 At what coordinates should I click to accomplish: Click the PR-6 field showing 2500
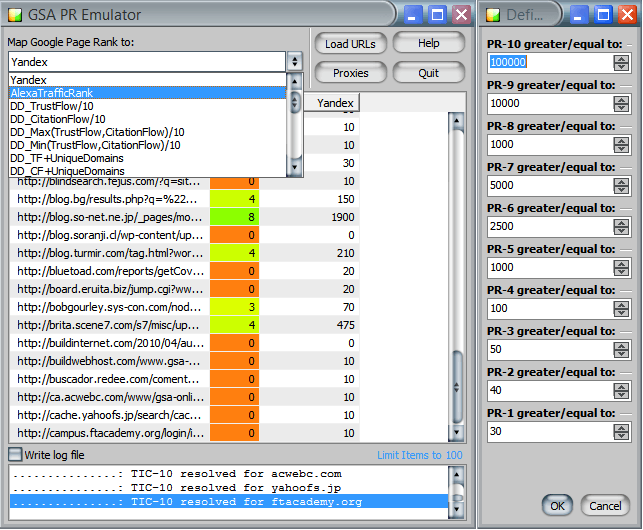point(550,226)
